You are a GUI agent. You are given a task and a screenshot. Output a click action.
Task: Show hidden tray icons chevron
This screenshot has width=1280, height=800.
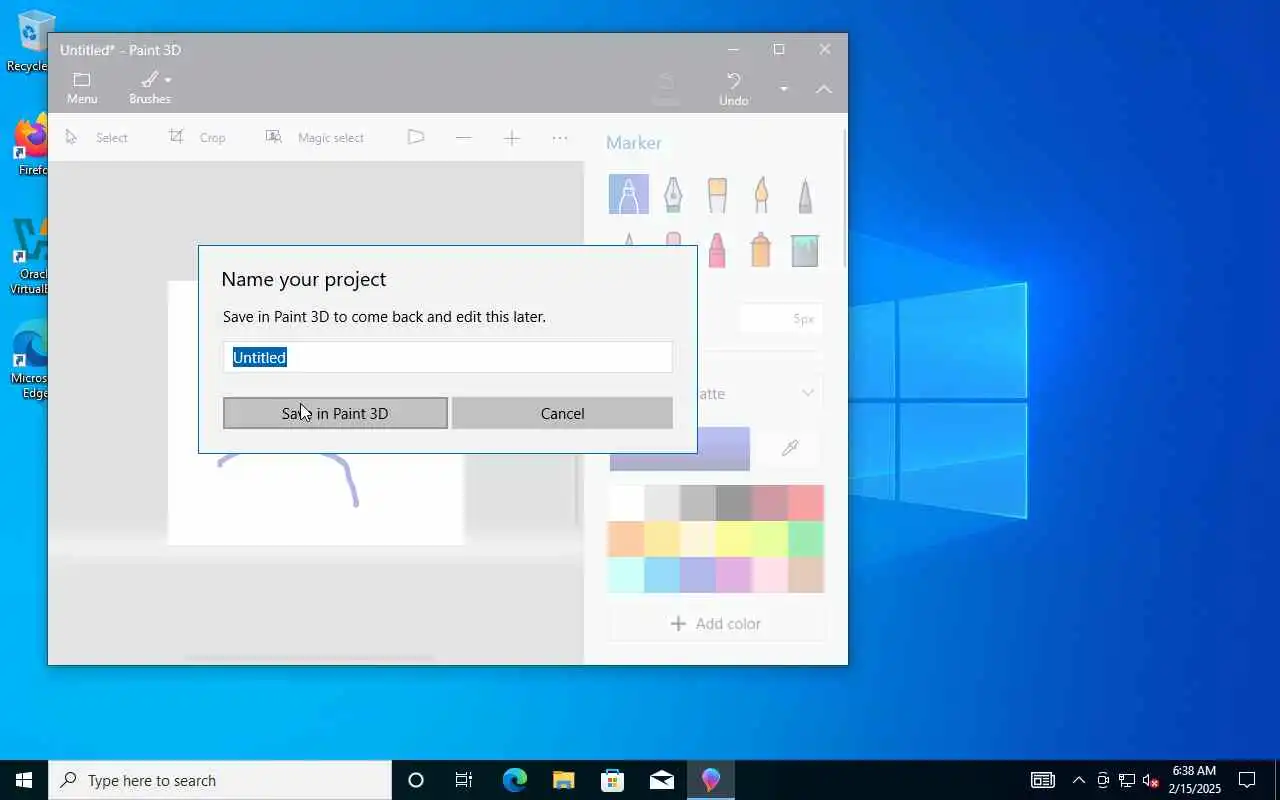(x=1078, y=780)
